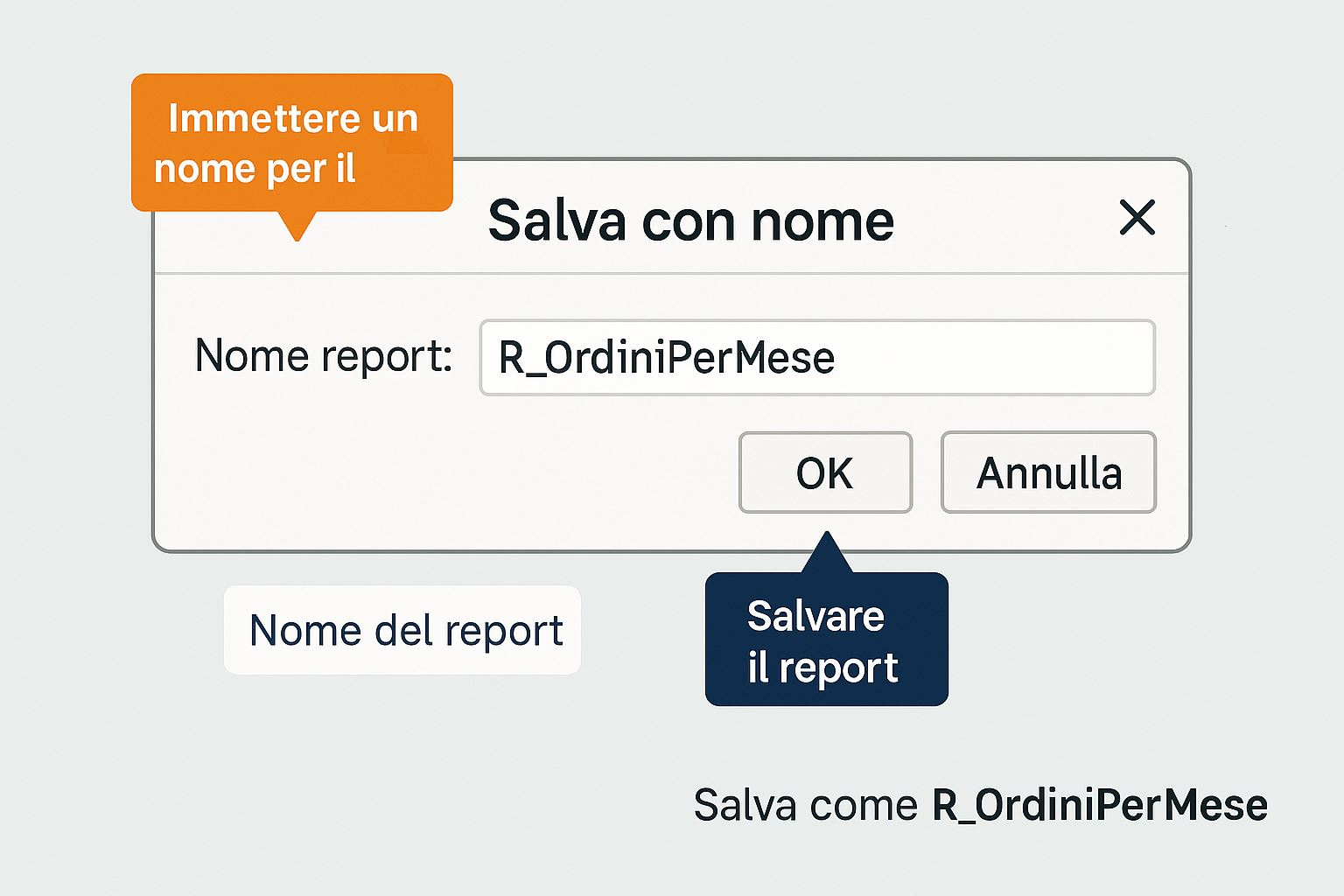Viewport: 1344px width, 896px height.
Task: Click the "Salva con nome" dialog title
Action: tap(690, 220)
